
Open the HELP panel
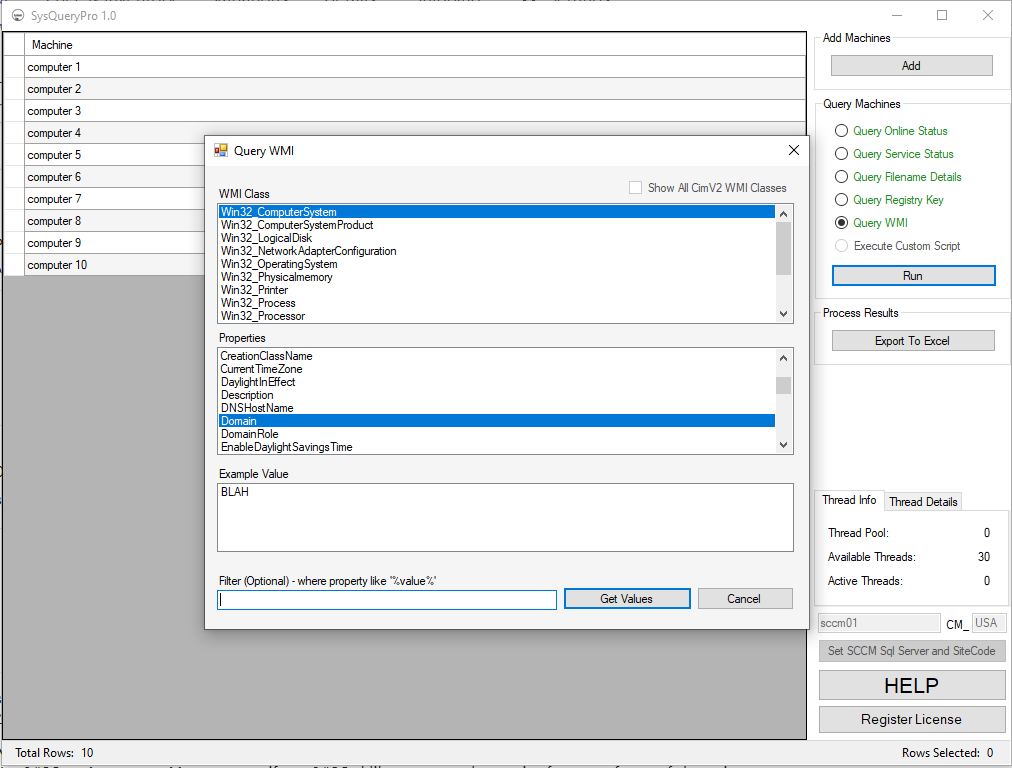(911, 685)
